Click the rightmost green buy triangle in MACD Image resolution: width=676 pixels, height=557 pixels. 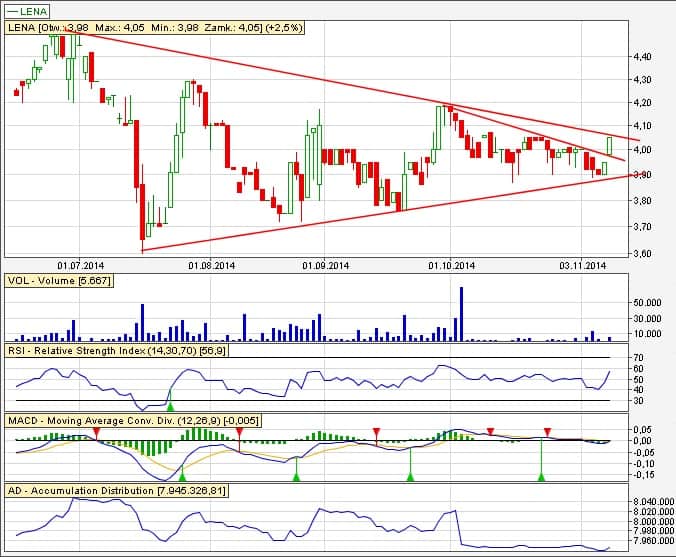[541, 477]
